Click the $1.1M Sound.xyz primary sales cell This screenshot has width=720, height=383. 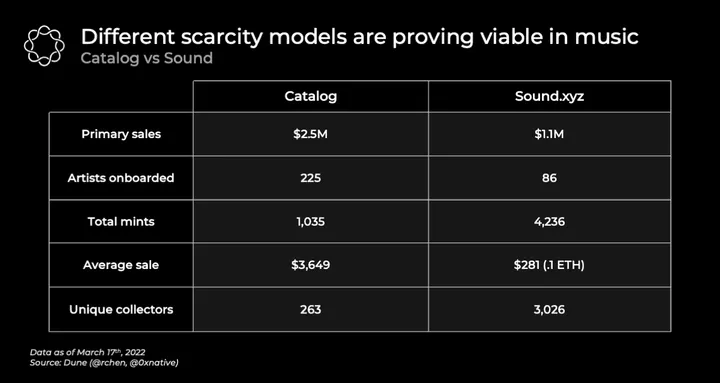pyautogui.click(x=550, y=134)
